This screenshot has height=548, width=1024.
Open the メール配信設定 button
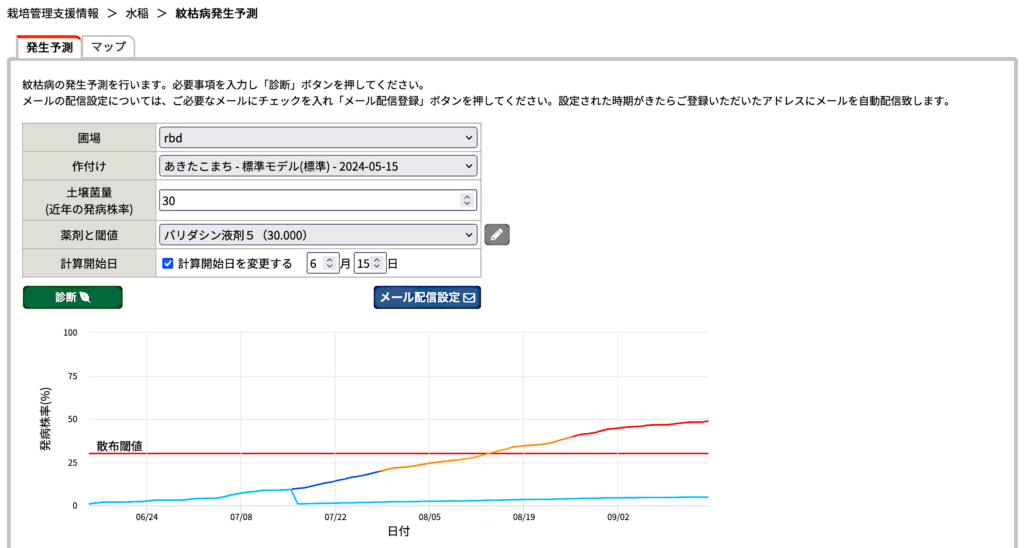(x=427, y=297)
